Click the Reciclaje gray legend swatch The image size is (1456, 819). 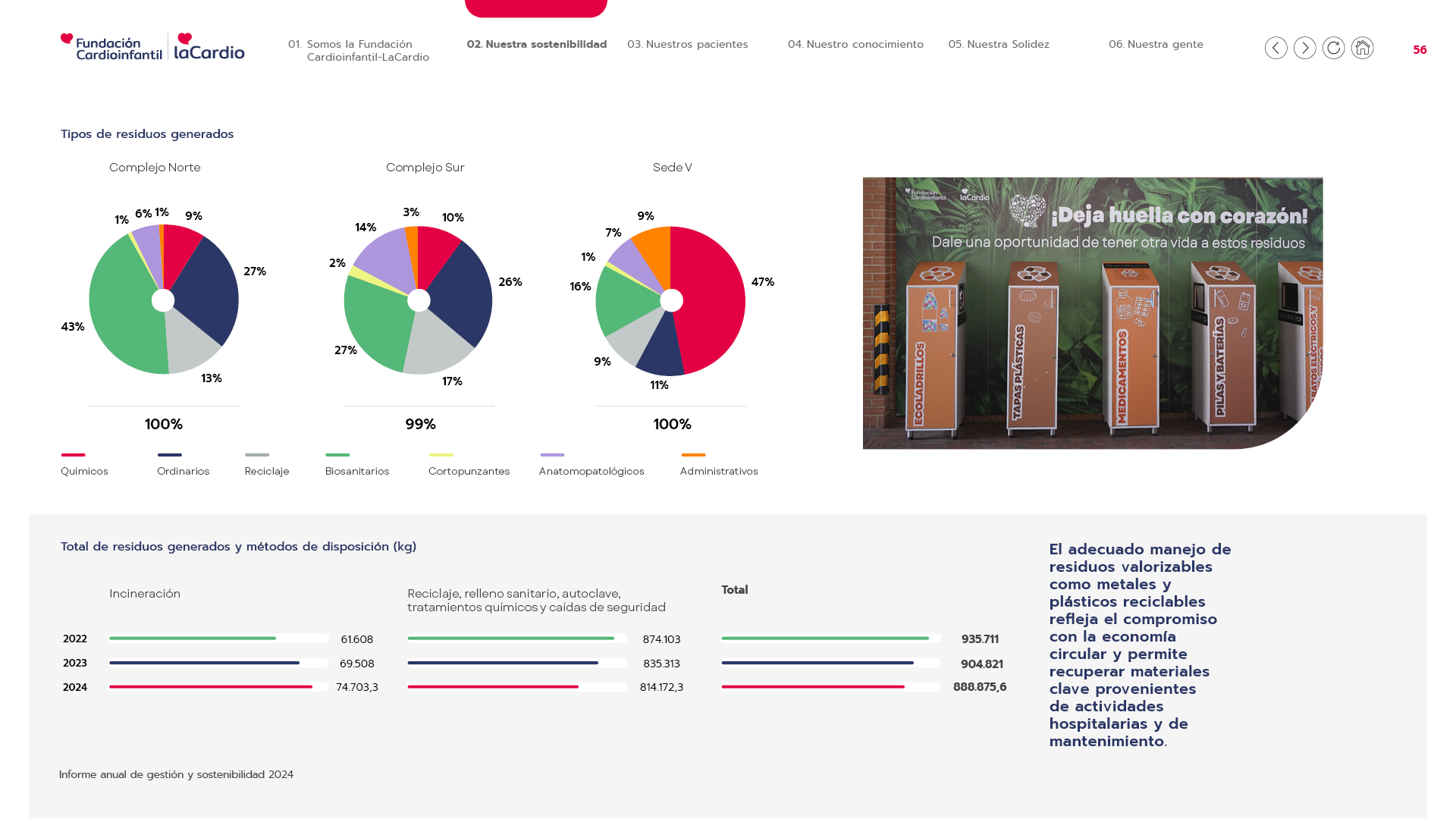click(x=257, y=455)
